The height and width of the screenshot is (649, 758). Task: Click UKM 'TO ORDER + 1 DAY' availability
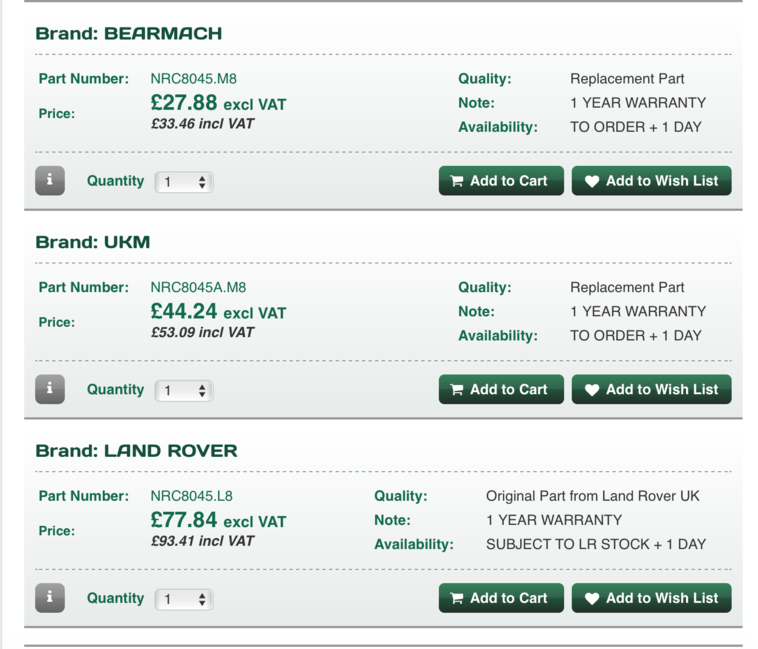point(636,336)
